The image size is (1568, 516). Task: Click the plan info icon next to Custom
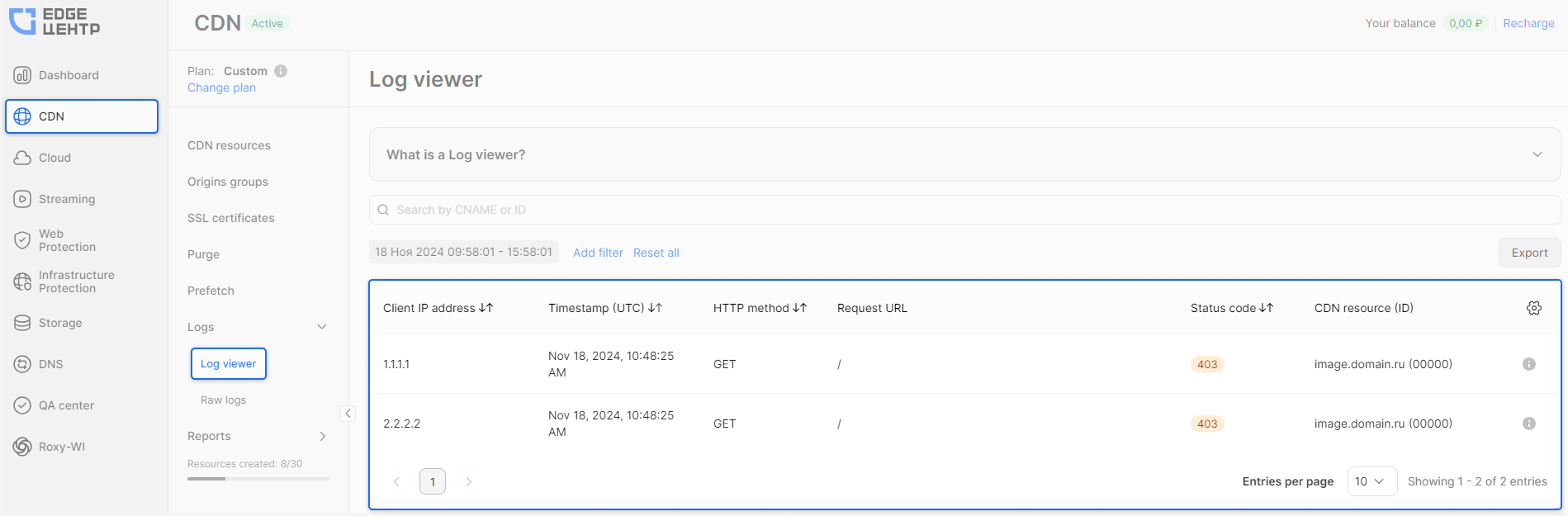click(x=281, y=71)
